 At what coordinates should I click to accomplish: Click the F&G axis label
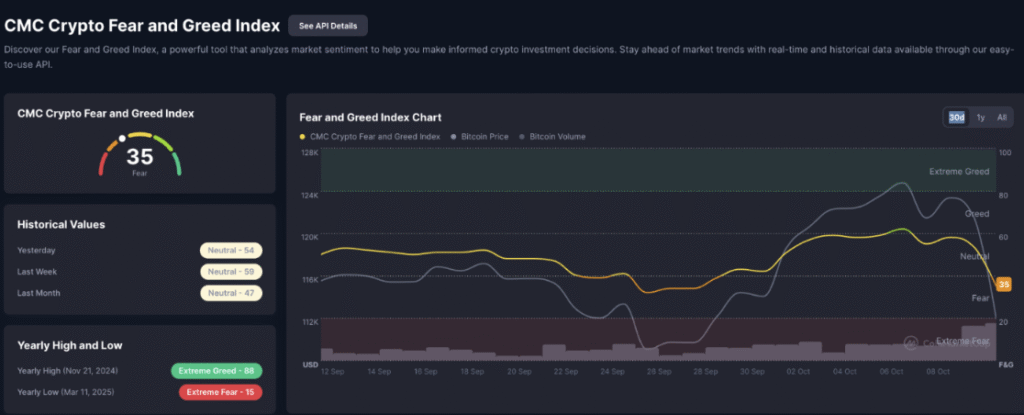tap(1004, 365)
